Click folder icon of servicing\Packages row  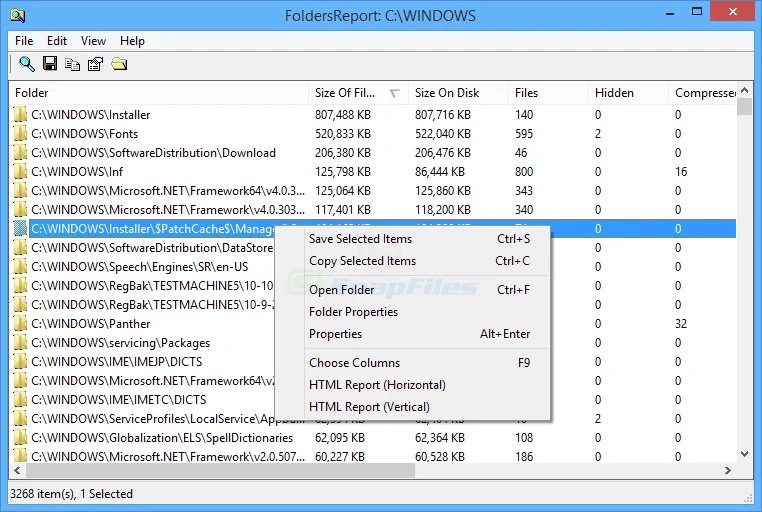[20, 342]
